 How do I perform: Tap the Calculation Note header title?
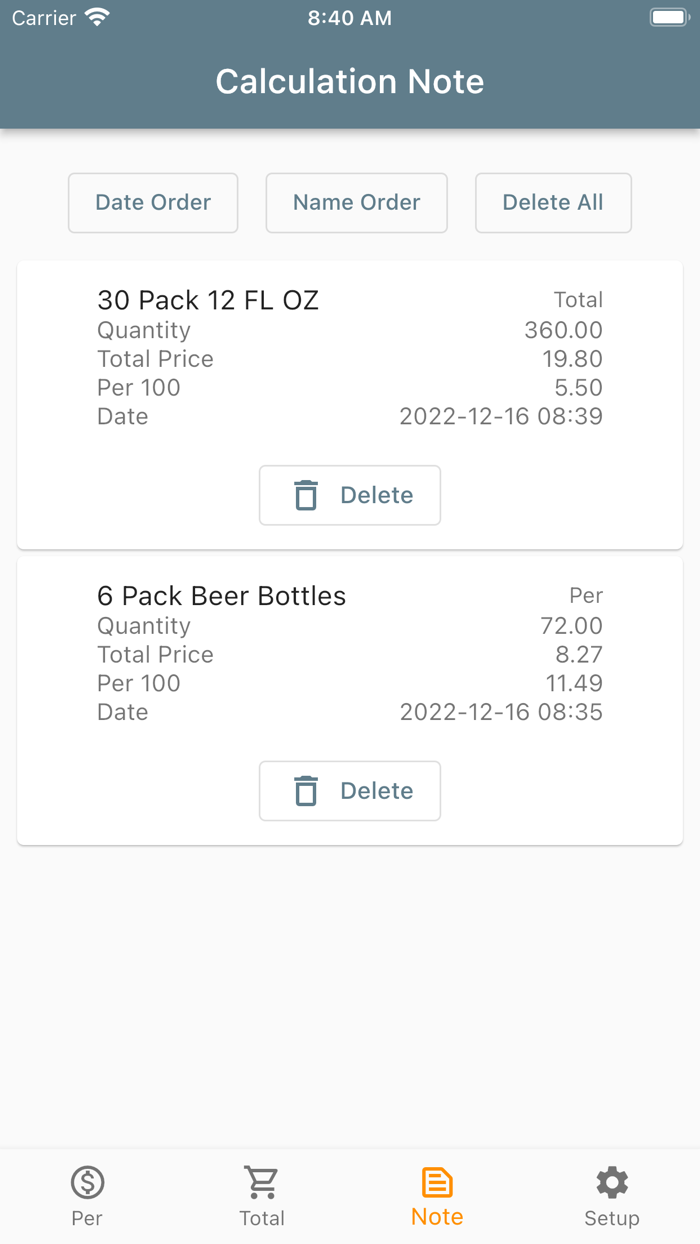[350, 81]
